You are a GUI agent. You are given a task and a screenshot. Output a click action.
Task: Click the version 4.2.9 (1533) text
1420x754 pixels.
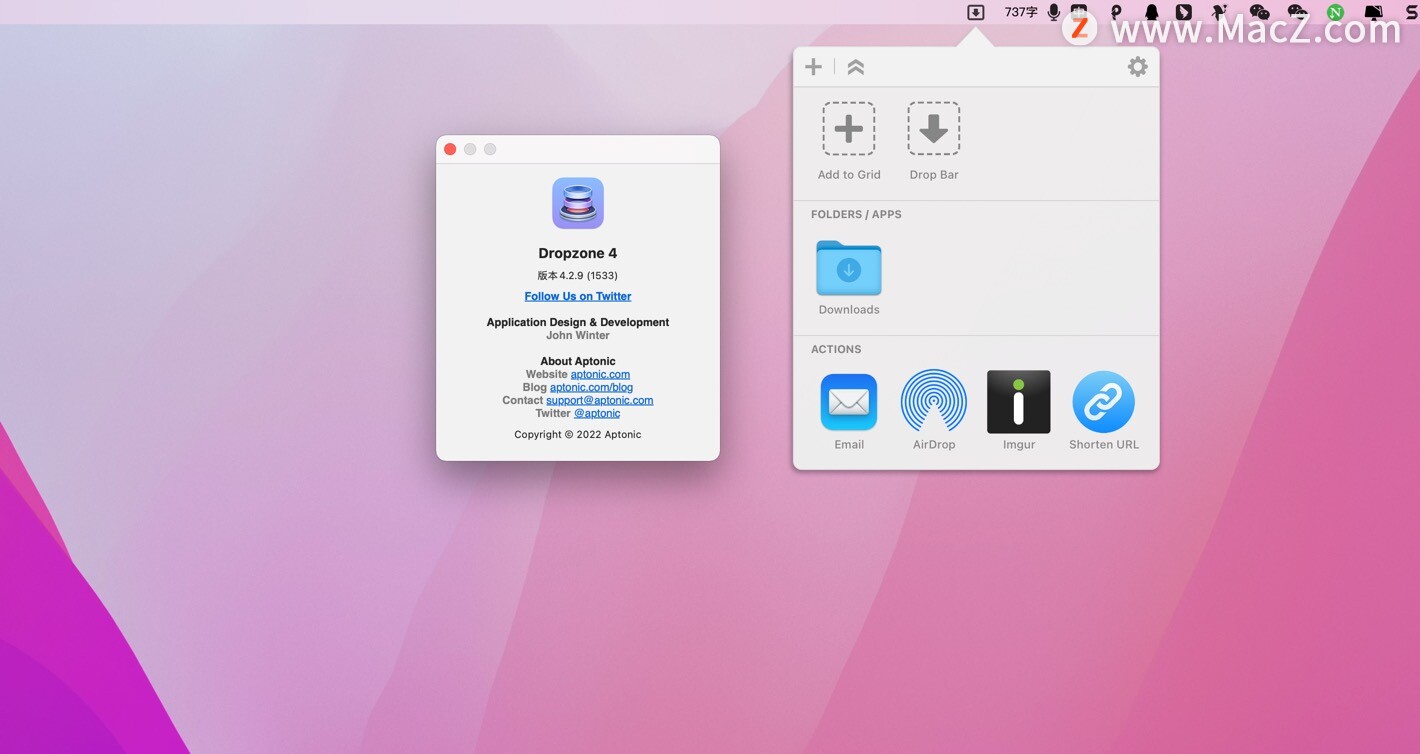pos(578,275)
